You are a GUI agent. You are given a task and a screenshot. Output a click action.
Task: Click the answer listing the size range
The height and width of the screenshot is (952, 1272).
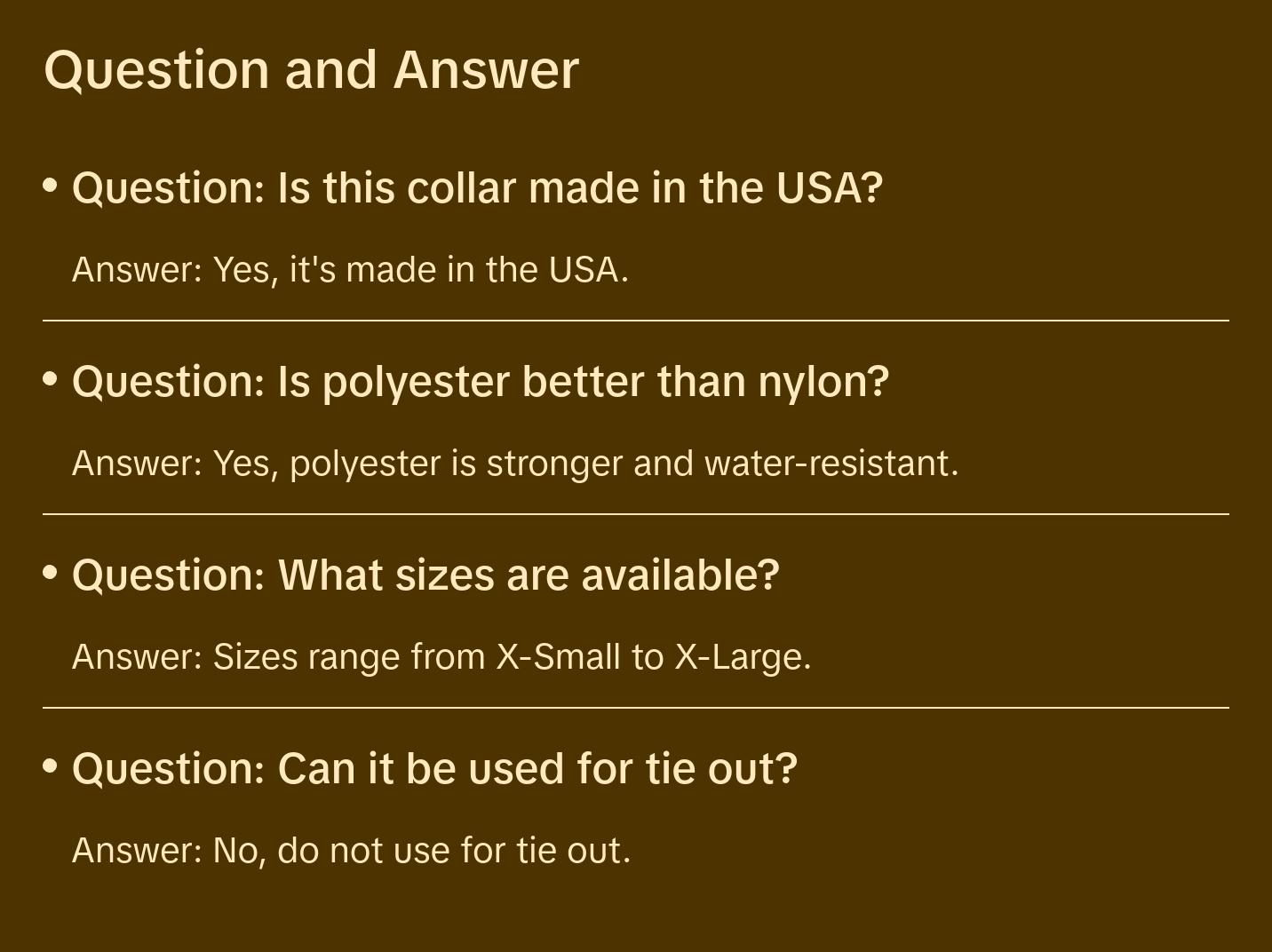click(441, 657)
